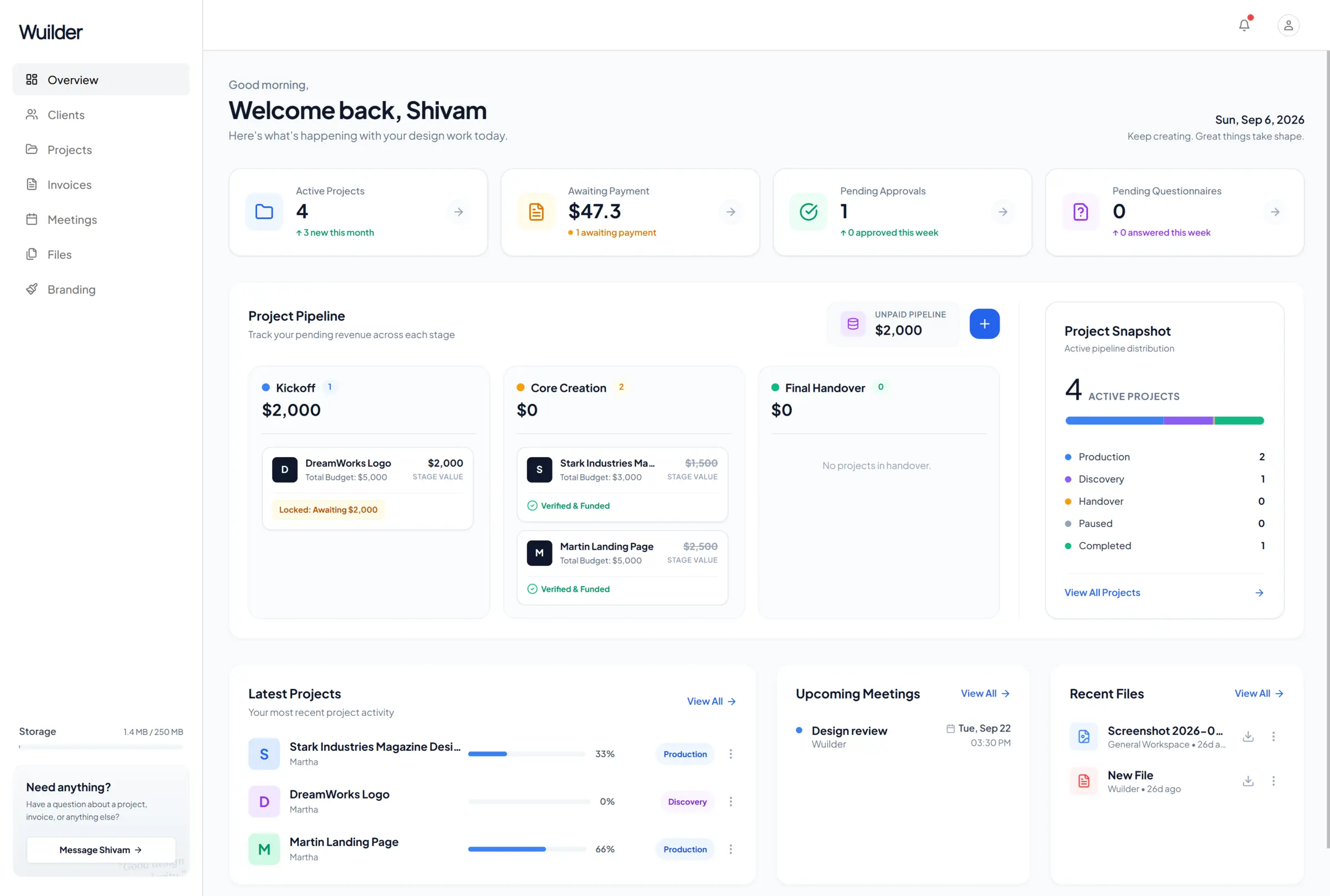Open notifications bell icon

tap(1244, 25)
